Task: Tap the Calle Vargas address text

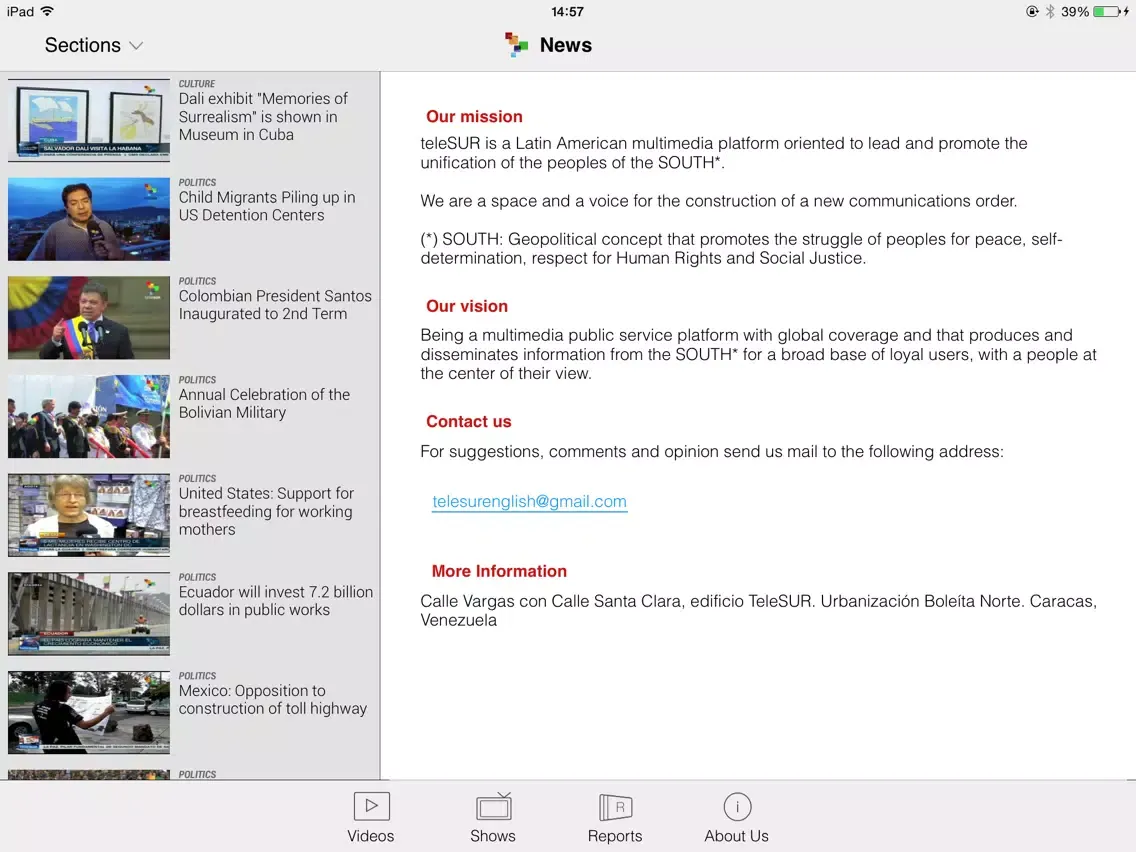Action: coord(758,610)
